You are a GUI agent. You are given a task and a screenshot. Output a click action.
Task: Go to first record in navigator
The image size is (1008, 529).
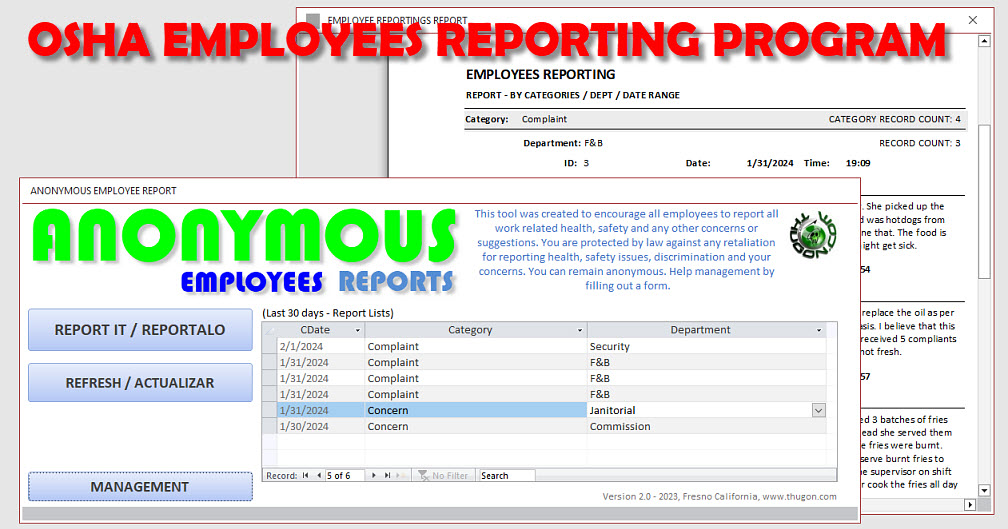[305, 476]
